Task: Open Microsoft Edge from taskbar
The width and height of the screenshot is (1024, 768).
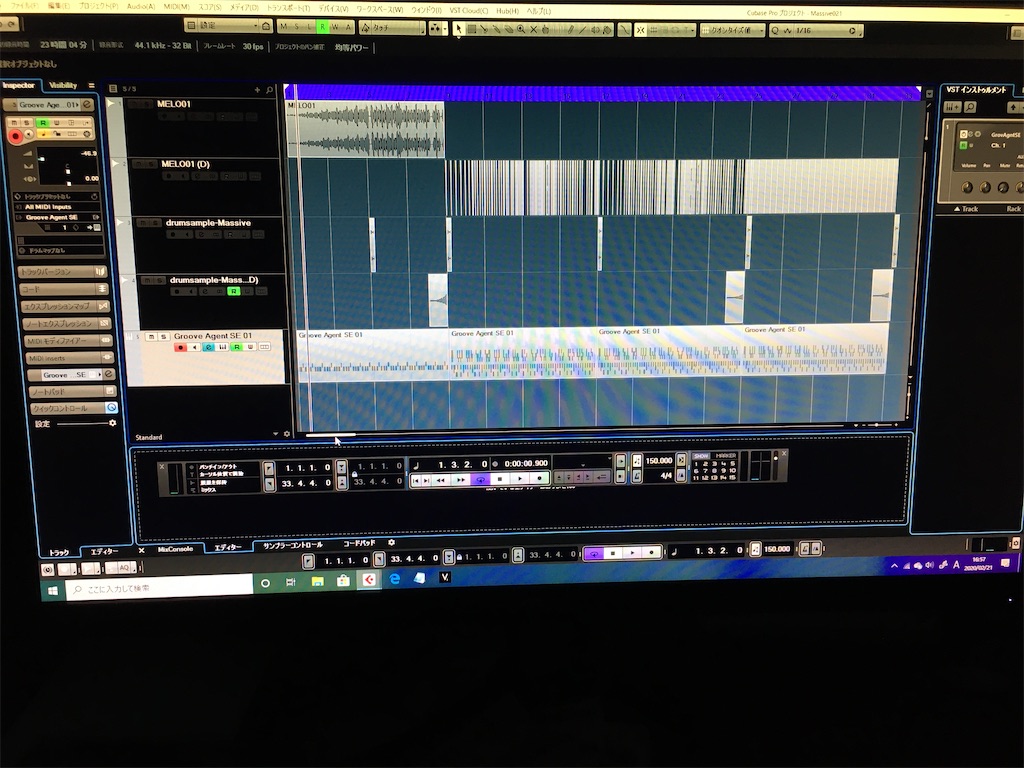Action: click(394, 579)
